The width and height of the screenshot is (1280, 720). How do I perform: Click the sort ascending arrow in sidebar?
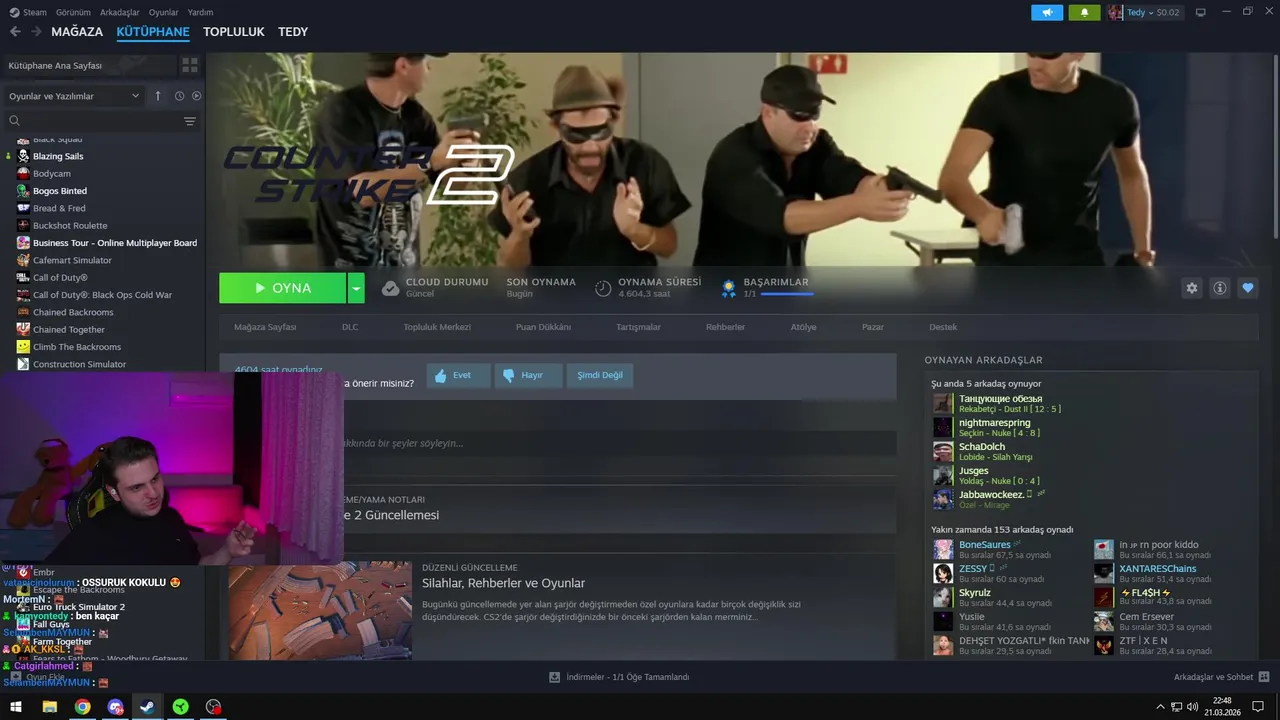157,96
